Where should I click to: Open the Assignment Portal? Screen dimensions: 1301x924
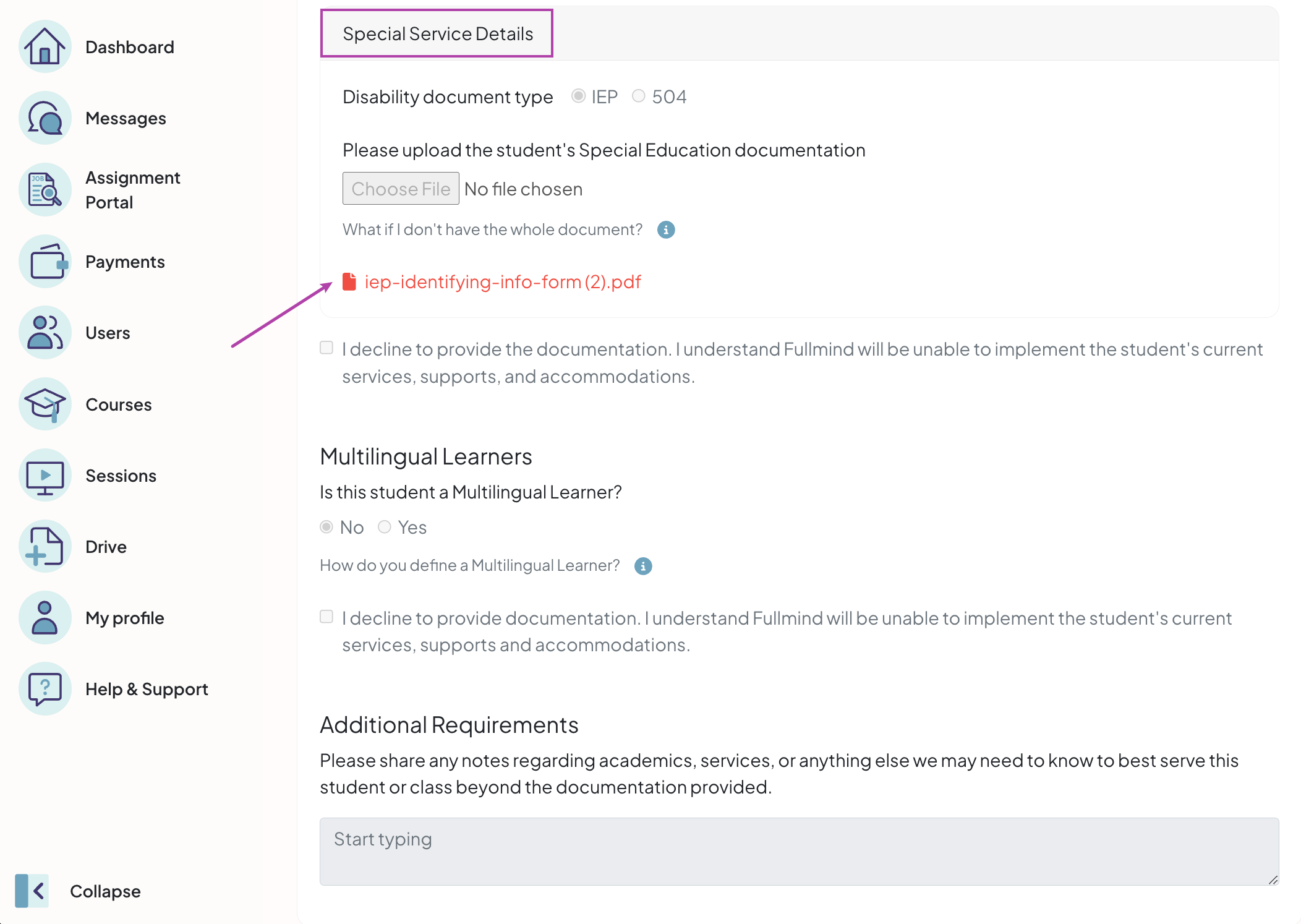[x=133, y=189]
